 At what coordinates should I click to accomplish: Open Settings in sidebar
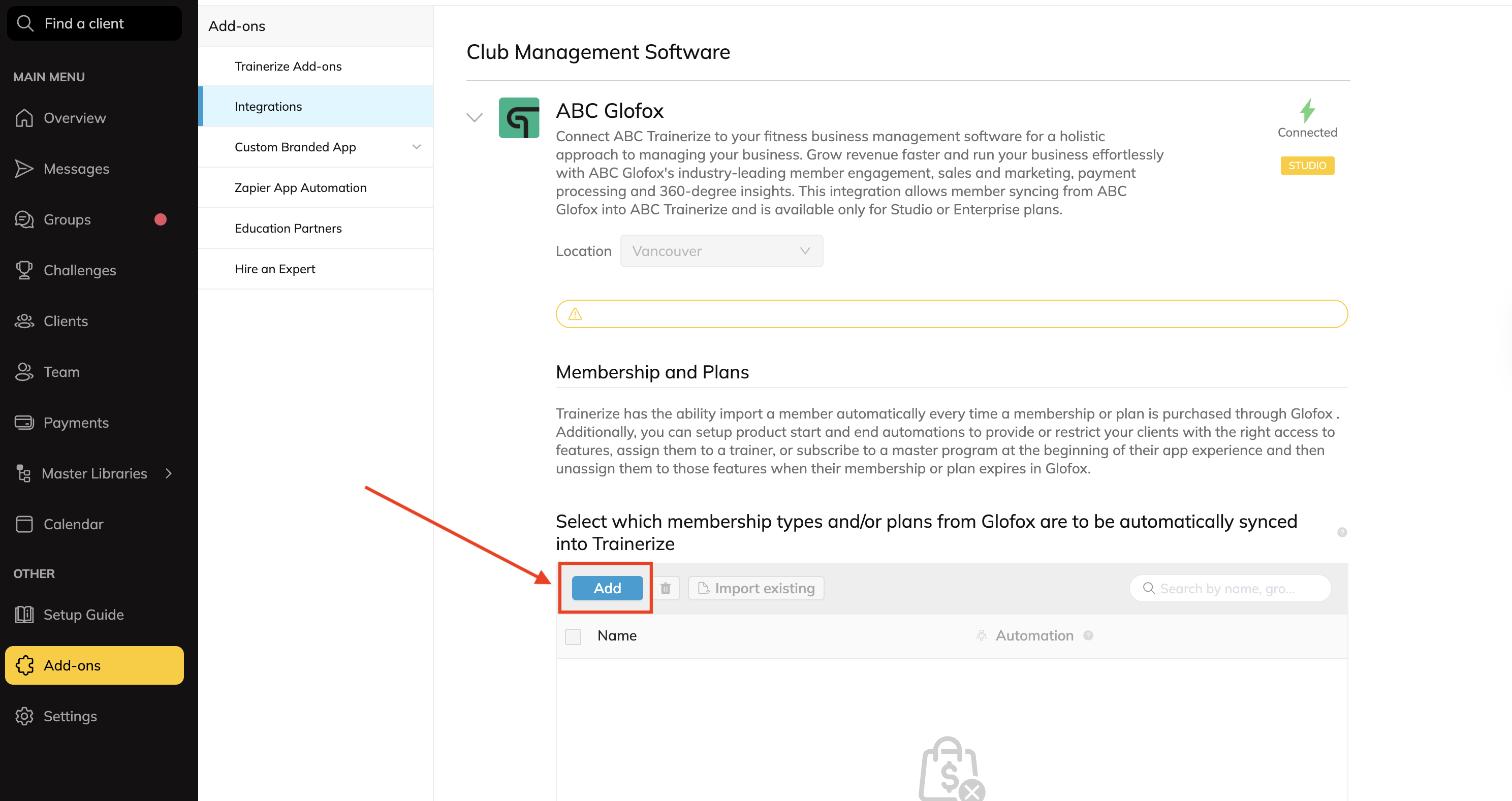point(70,716)
